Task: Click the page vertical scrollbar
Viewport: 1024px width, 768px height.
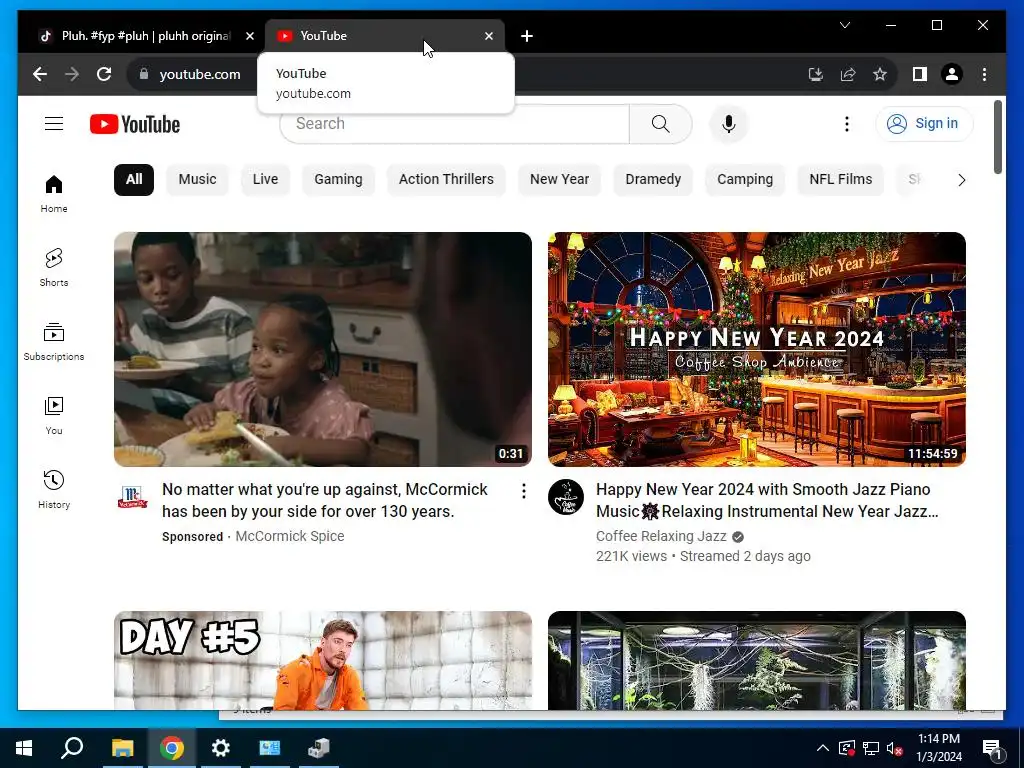Action: pos(997,137)
